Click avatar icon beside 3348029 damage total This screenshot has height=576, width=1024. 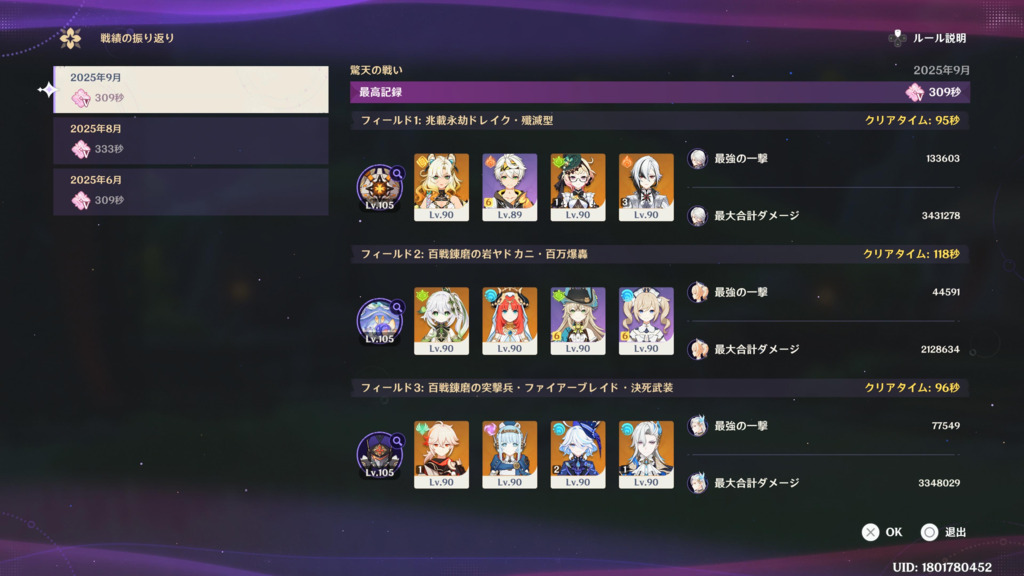click(x=697, y=483)
